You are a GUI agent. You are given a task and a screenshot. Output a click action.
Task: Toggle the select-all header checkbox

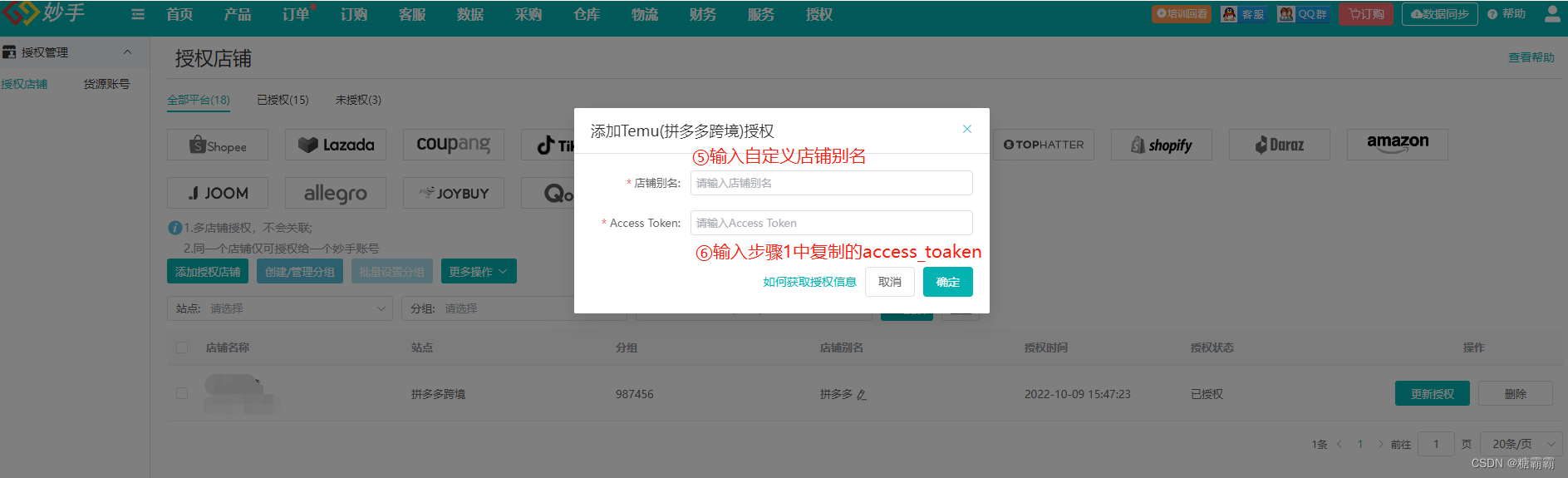[182, 347]
